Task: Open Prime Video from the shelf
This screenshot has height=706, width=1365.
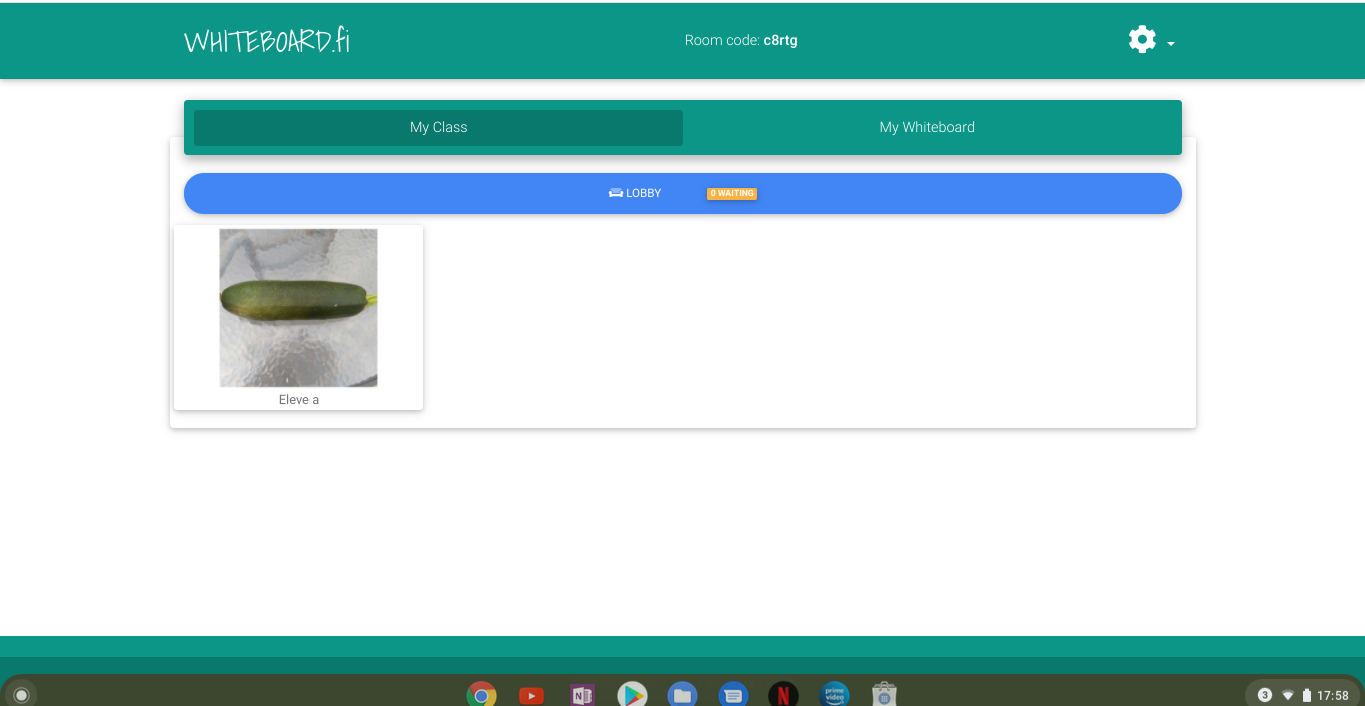Action: 834,695
